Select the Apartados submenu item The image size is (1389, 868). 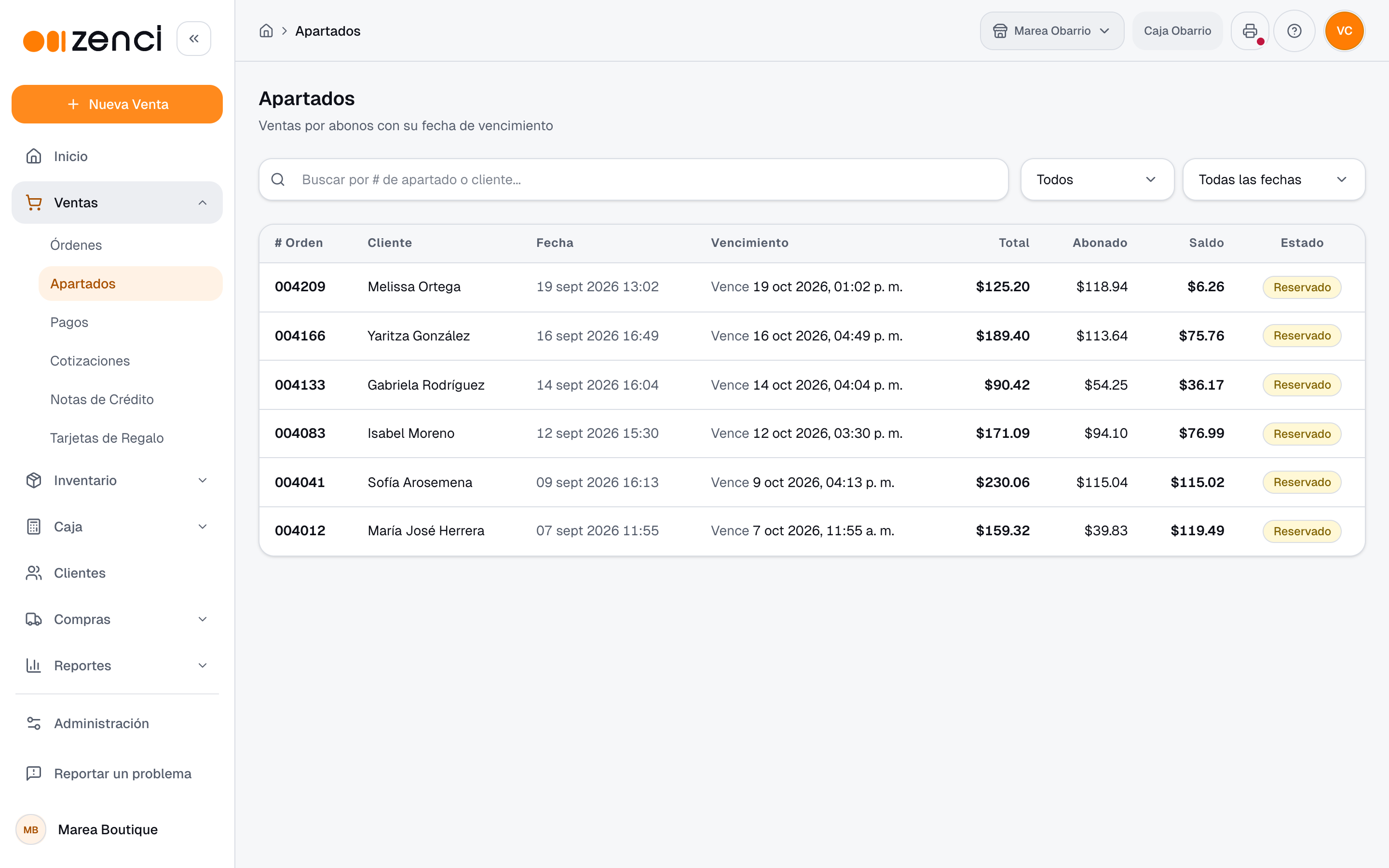(x=130, y=284)
